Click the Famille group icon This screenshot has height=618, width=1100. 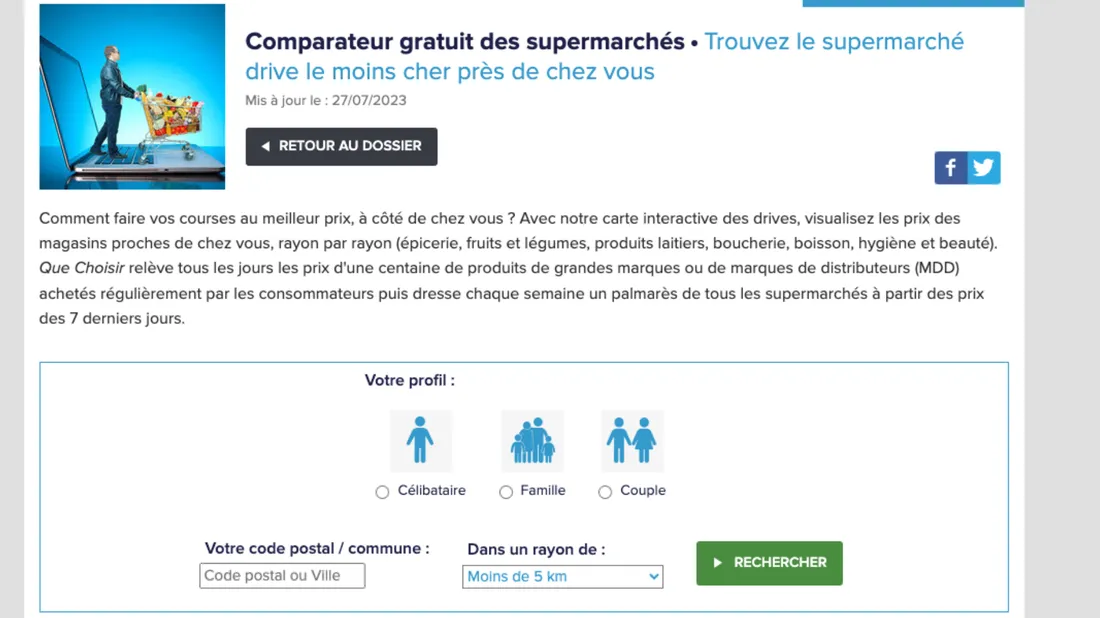[532, 438]
